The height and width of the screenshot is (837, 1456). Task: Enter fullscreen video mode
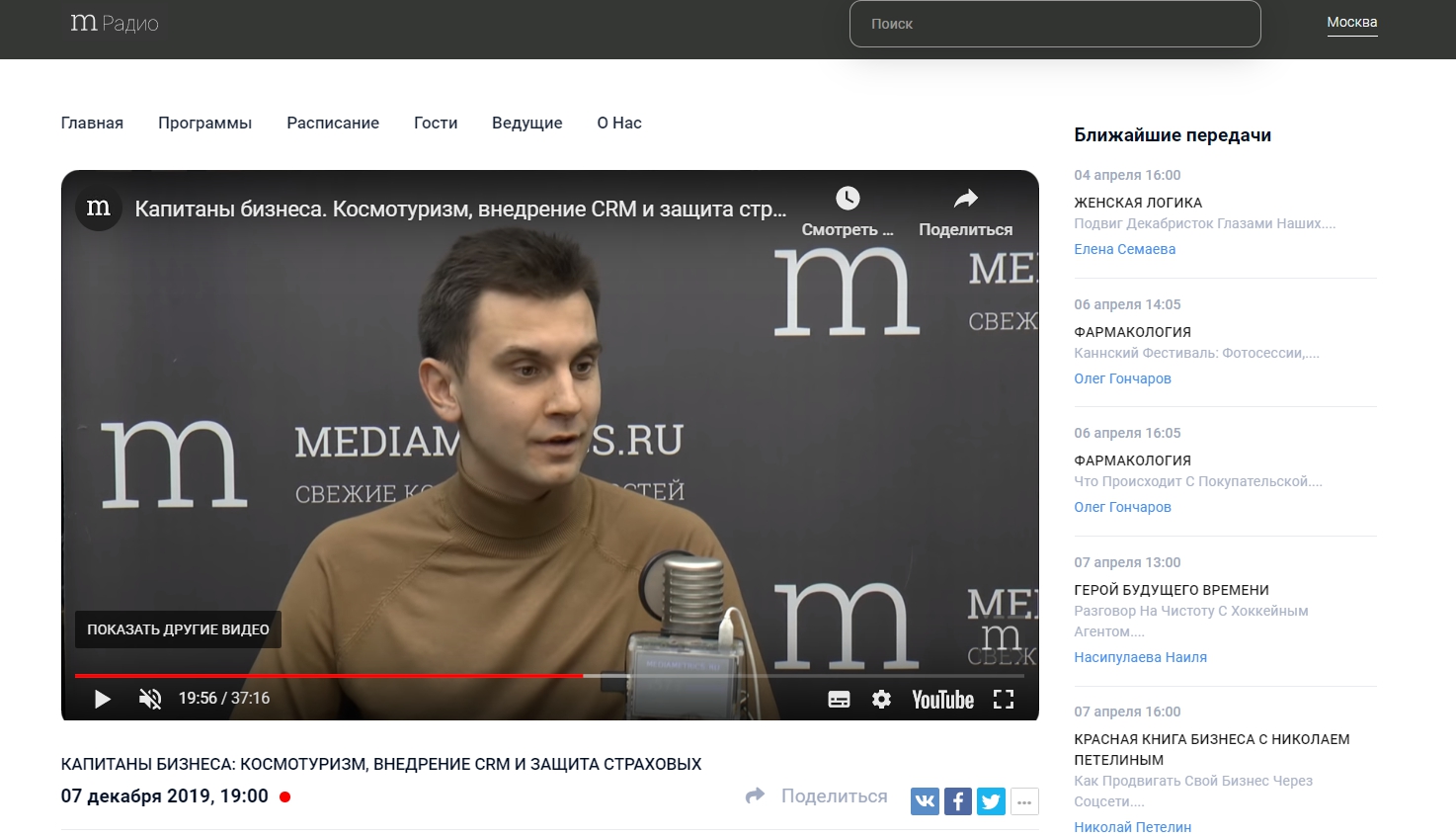coord(1004,700)
